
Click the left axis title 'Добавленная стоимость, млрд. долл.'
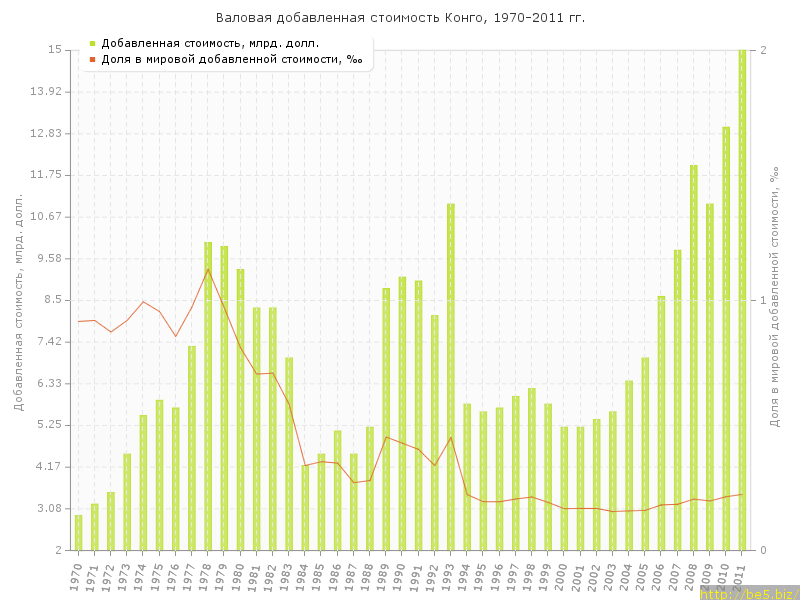click(18, 300)
